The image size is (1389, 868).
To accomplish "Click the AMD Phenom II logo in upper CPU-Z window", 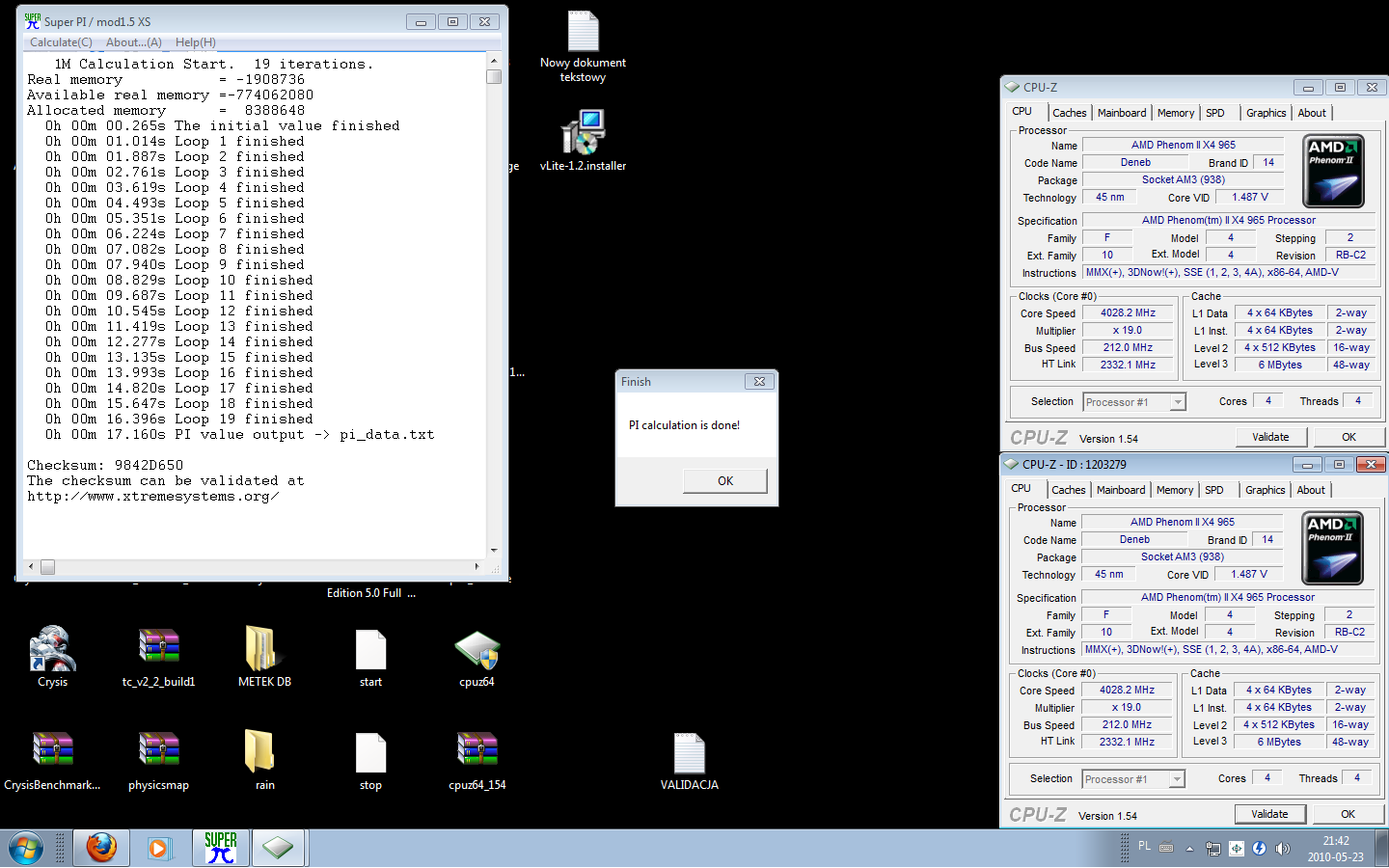I will pyautogui.click(x=1333, y=171).
